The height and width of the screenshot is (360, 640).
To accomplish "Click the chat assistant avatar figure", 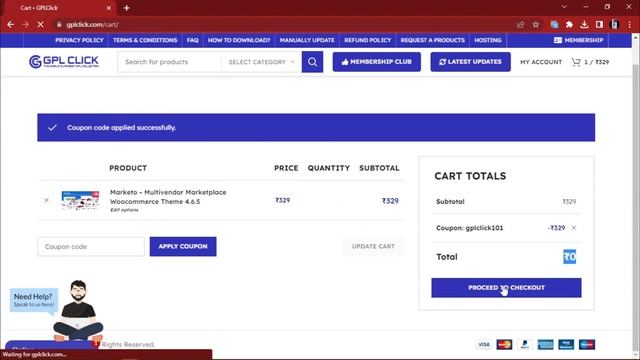I will click(78, 311).
